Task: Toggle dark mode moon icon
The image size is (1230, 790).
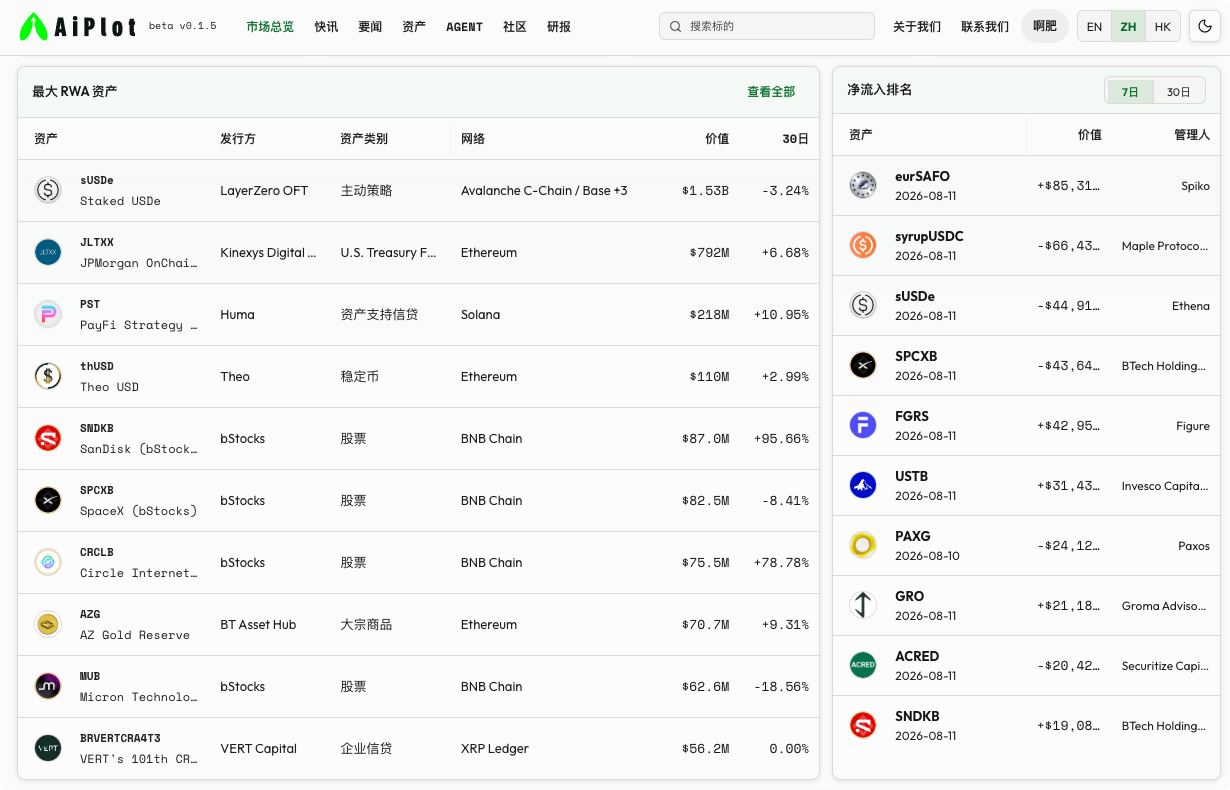Action: (1204, 27)
